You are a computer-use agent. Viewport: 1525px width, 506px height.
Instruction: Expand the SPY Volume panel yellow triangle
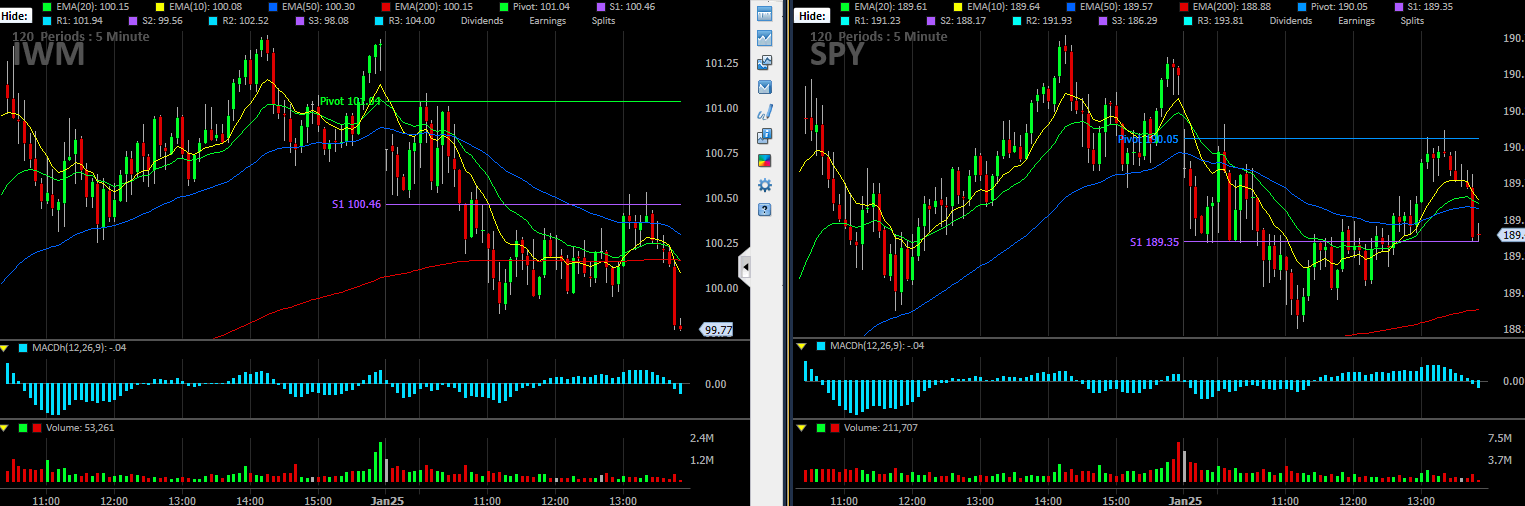point(800,428)
